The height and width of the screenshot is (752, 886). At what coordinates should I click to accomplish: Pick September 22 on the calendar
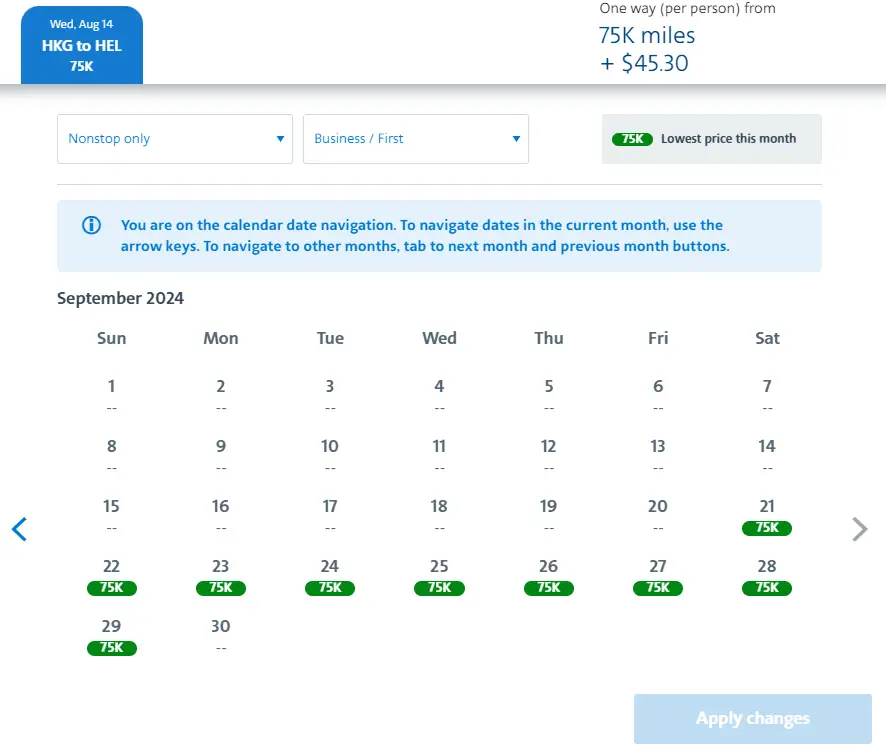pyautogui.click(x=111, y=576)
